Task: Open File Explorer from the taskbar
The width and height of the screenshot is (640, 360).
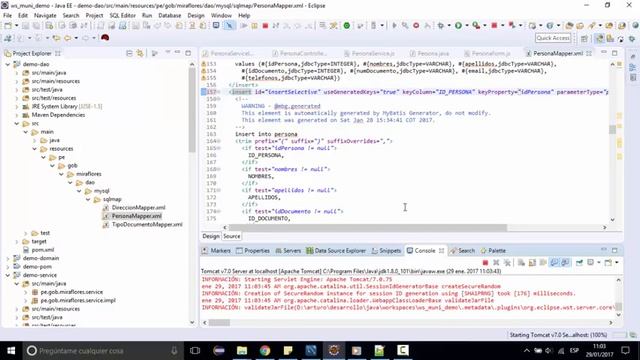Action: point(242,351)
